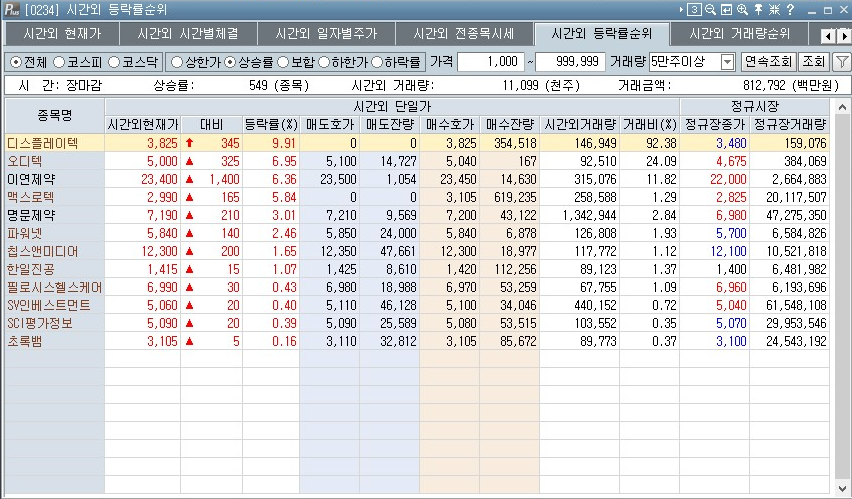Click the 대비 column header
The image size is (852, 499).
point(211,124)
